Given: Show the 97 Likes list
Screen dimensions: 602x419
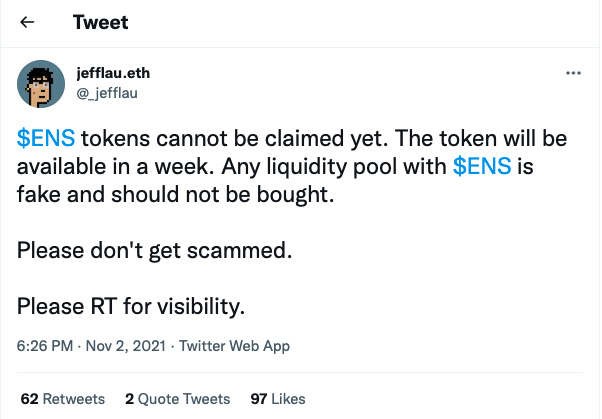Looking at the screenshot, I should (x=278, y=398).
